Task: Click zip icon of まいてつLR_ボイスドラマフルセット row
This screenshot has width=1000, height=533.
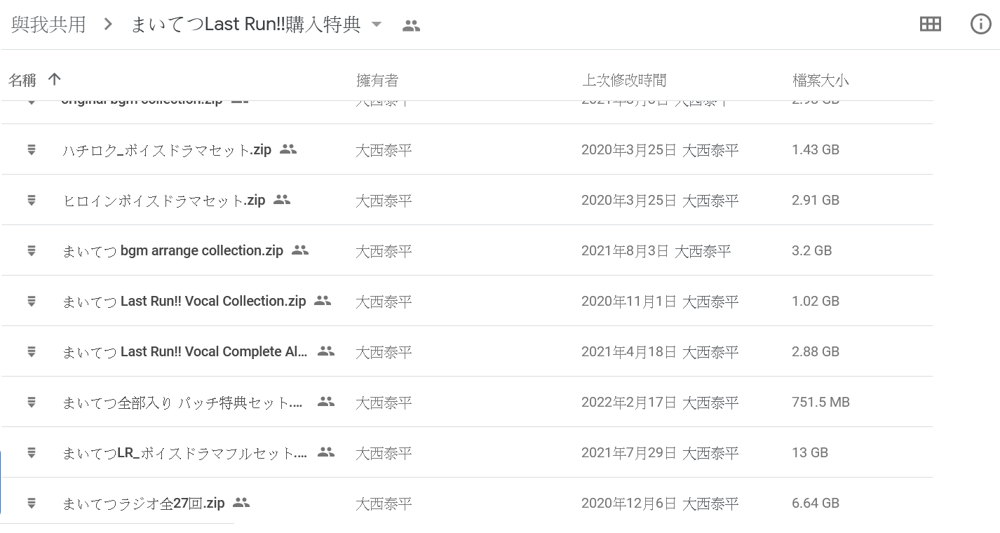Action: coord(32,453)
